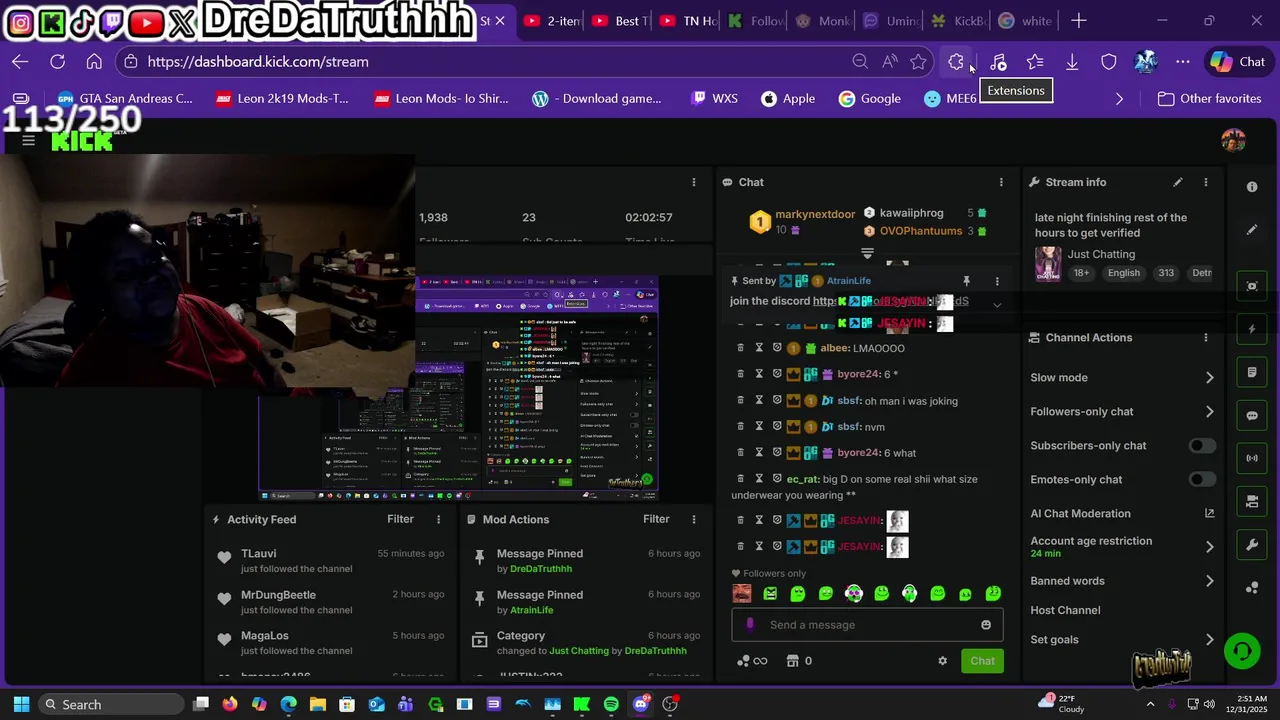This screenshot has width=1280, height=720.
Task: Click the Kick logo
Action: pyautogui.click(x=82, y=141)
